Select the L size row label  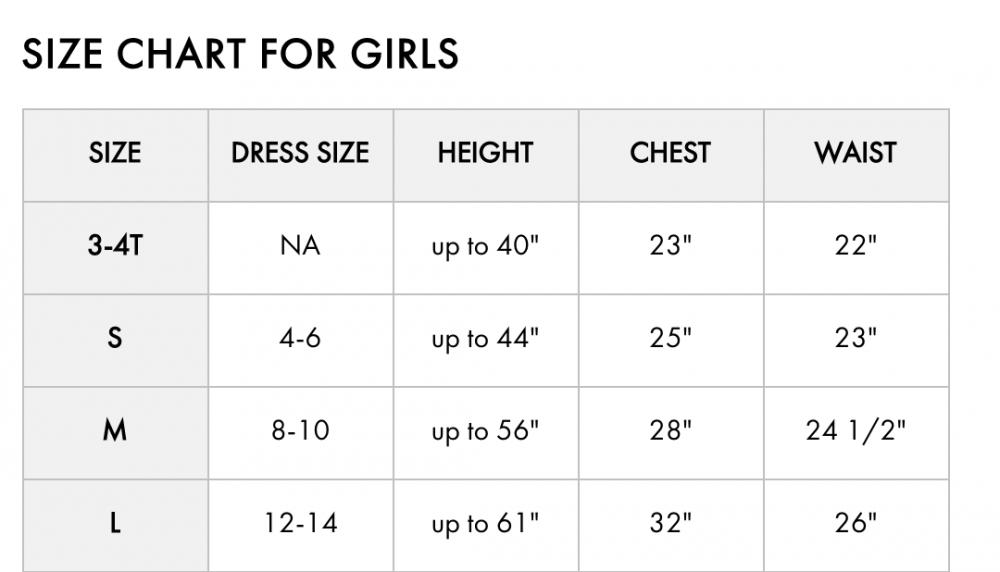click(115, 525)
